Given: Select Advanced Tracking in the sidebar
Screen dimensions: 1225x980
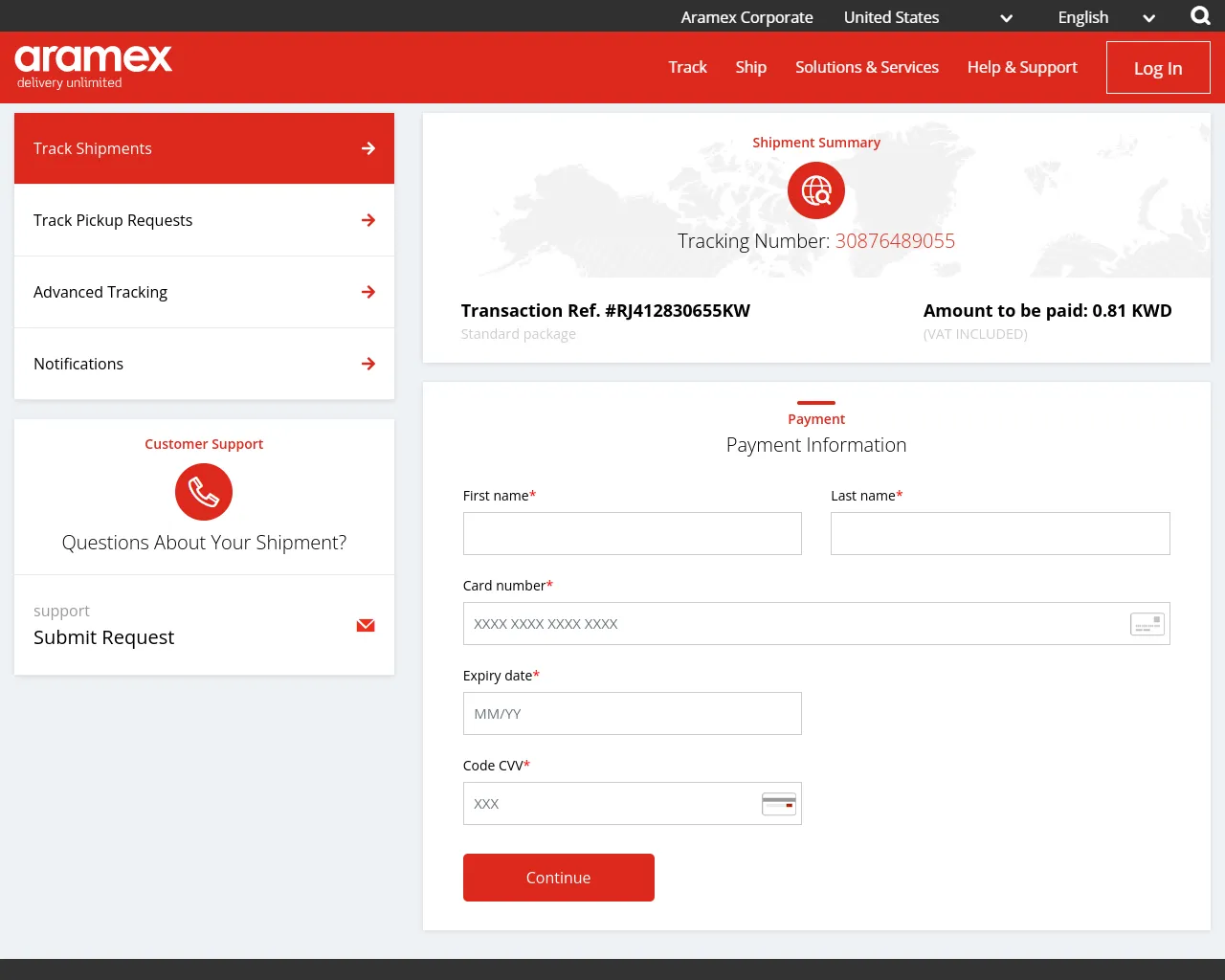Looking at the screenshot, I should click(x=204, y=292).
